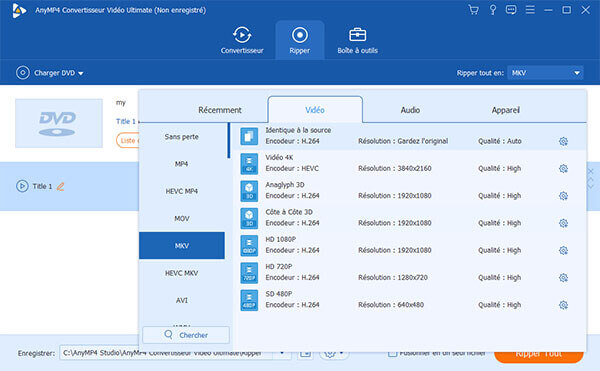
Task: Choose HEVC MP4 in format list
Action: point(182,191)
